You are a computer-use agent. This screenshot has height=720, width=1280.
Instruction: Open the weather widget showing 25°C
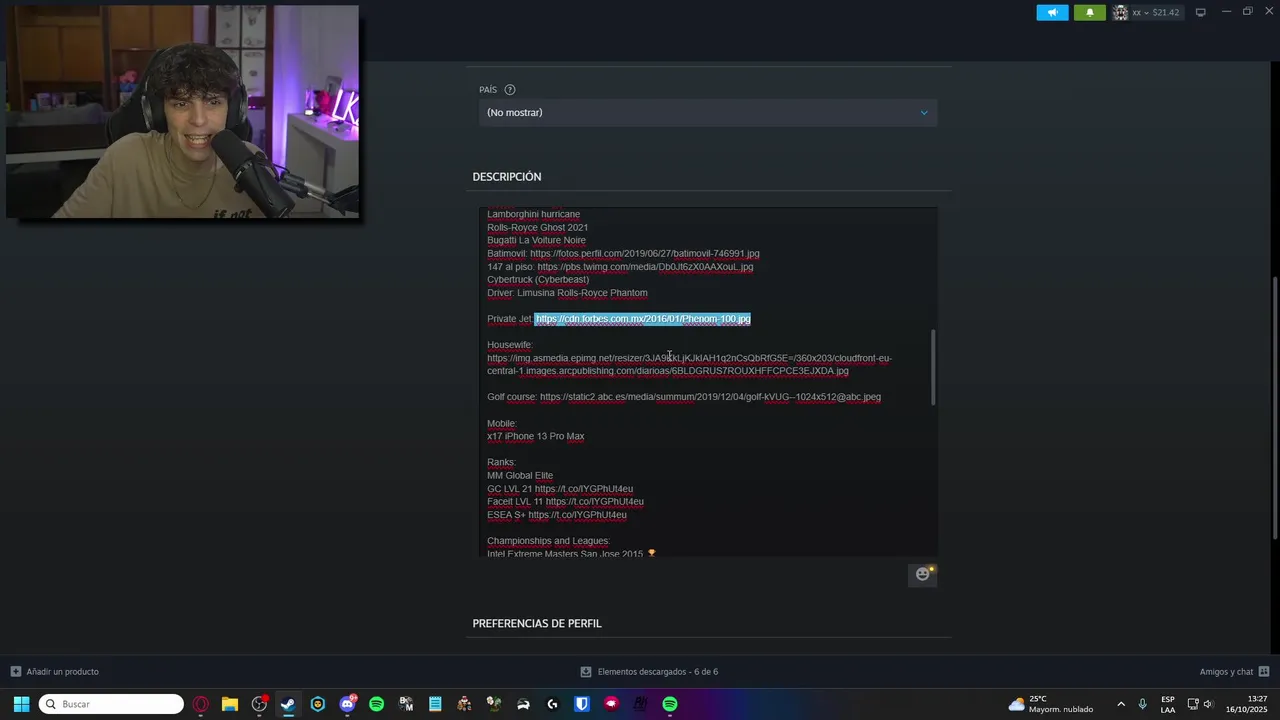(1050, 704)
